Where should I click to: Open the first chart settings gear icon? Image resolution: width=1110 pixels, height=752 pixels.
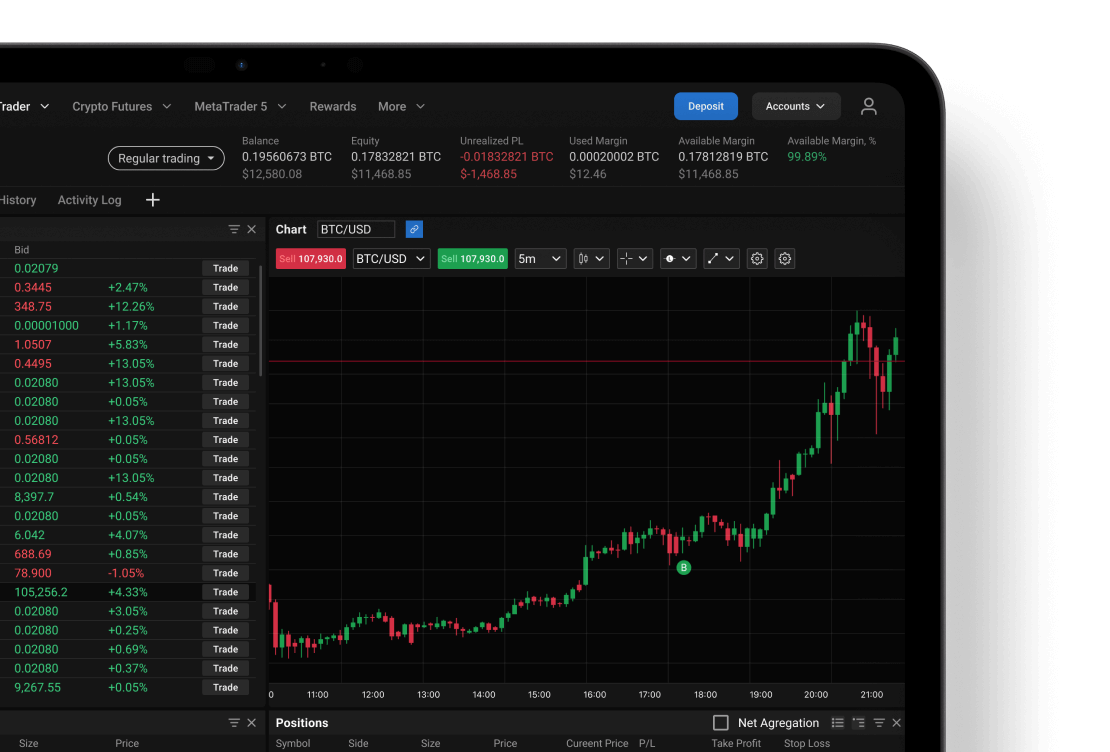(757, 258)
